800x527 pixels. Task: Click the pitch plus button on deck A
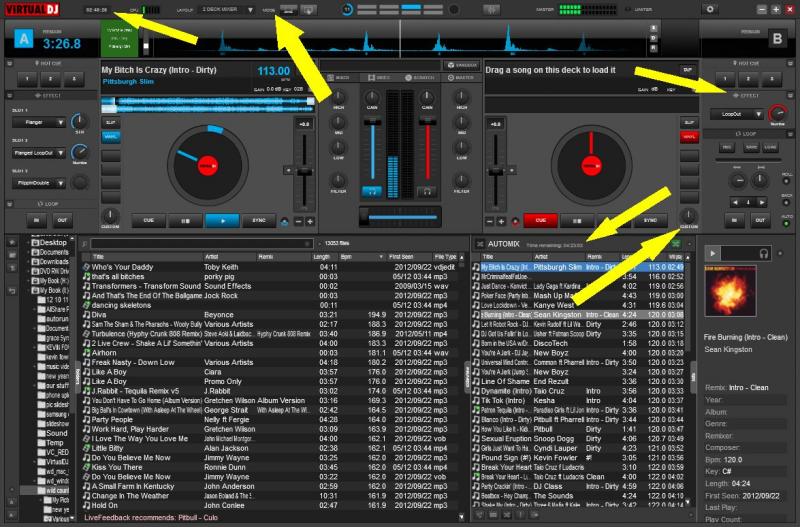coord(310,221)
